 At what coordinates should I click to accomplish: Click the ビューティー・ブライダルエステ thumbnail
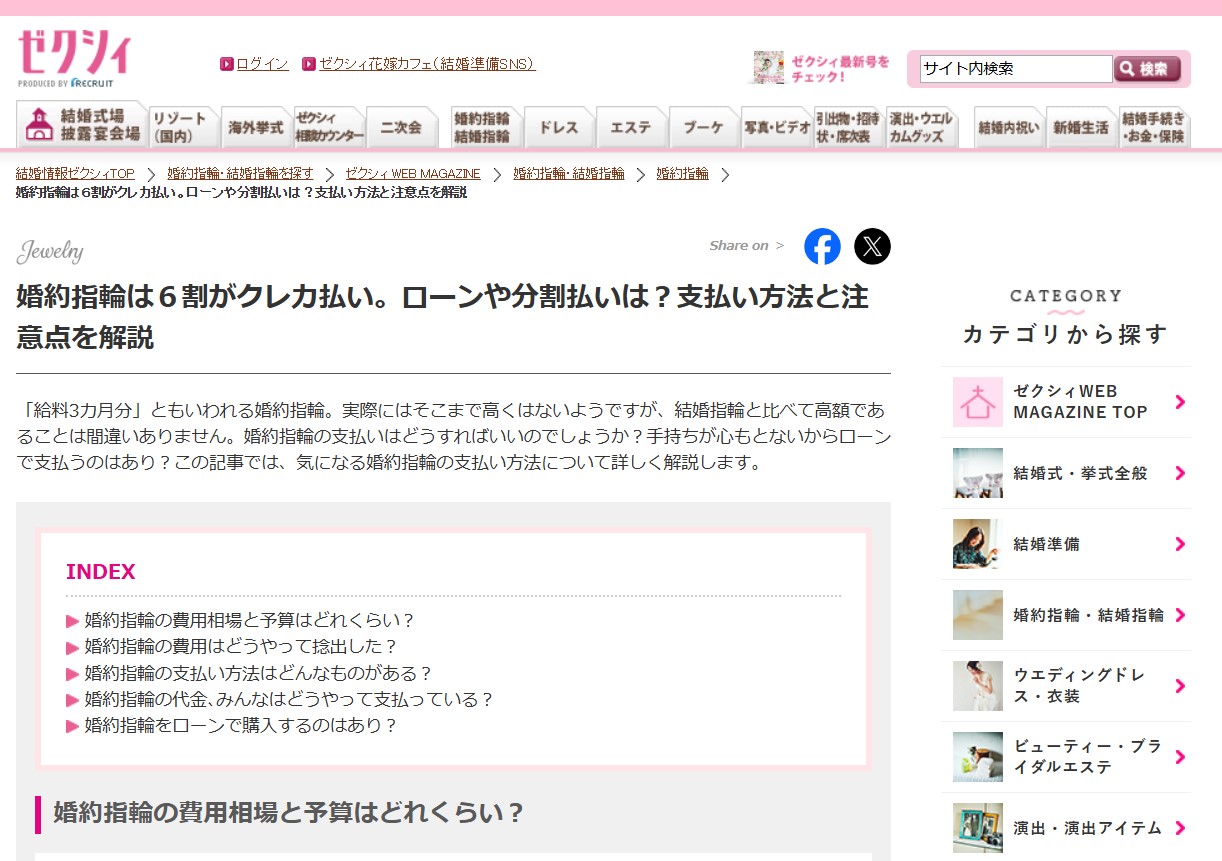pos(977,757)
